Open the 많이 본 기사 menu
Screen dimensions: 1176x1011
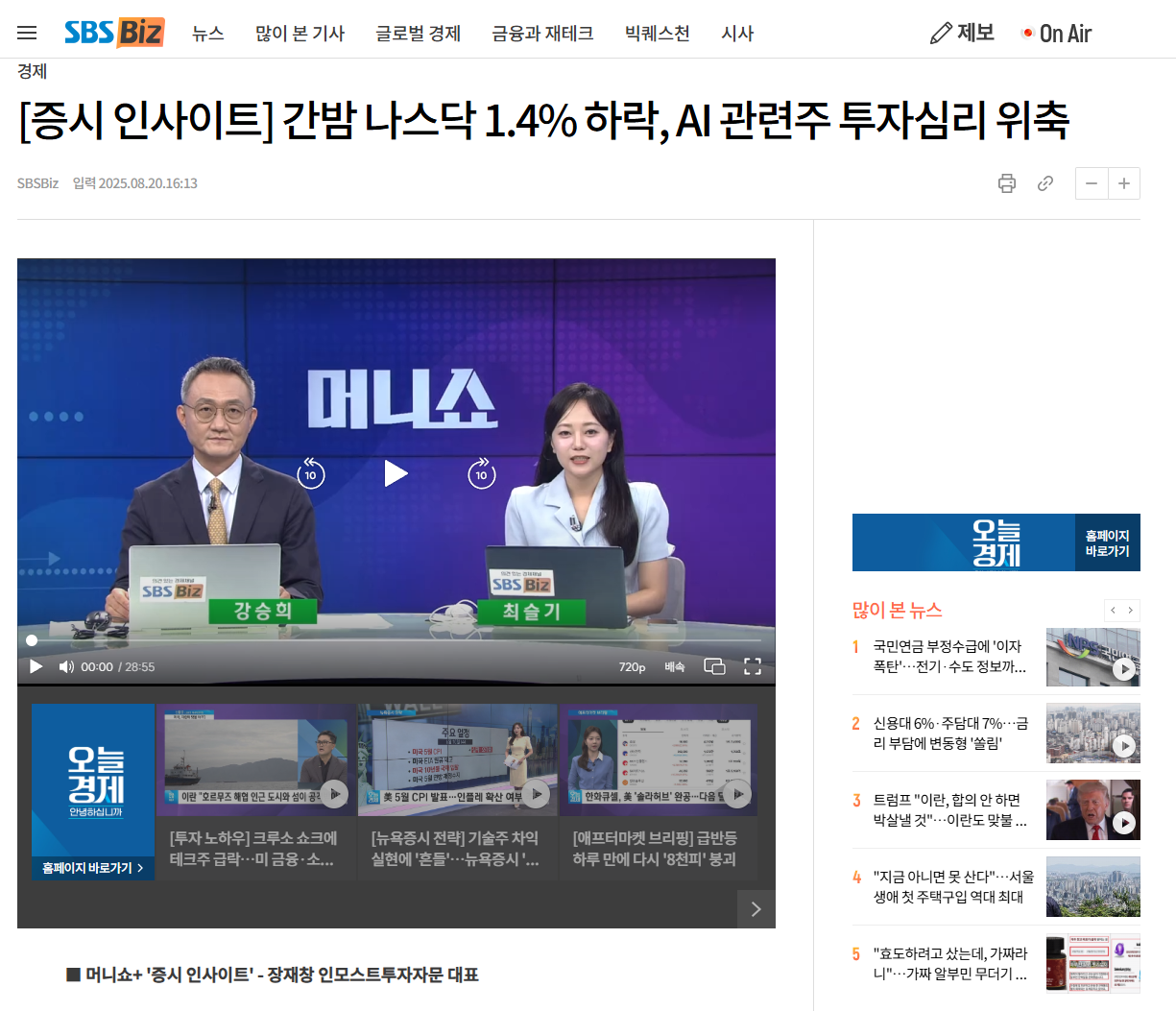coord(300,34)
